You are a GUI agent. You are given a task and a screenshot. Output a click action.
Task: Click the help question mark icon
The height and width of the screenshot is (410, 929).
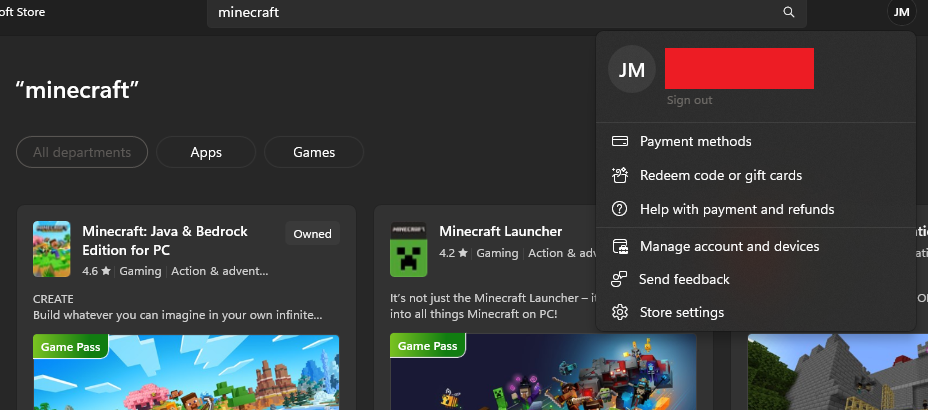pyautogui.click(x=620, y=209)
